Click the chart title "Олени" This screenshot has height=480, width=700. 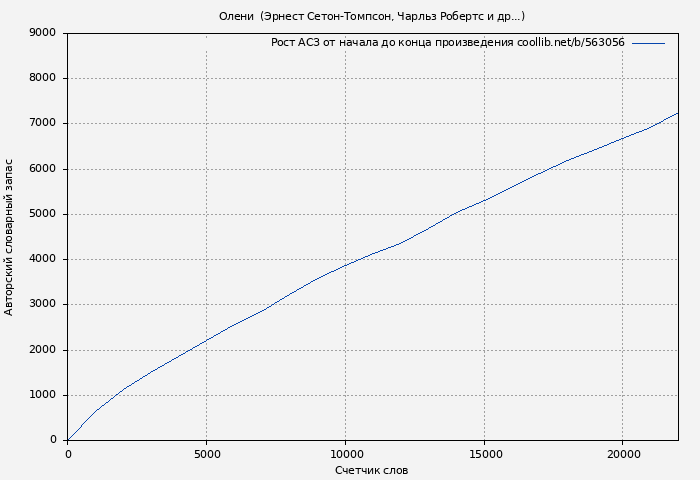click(371, 16)
